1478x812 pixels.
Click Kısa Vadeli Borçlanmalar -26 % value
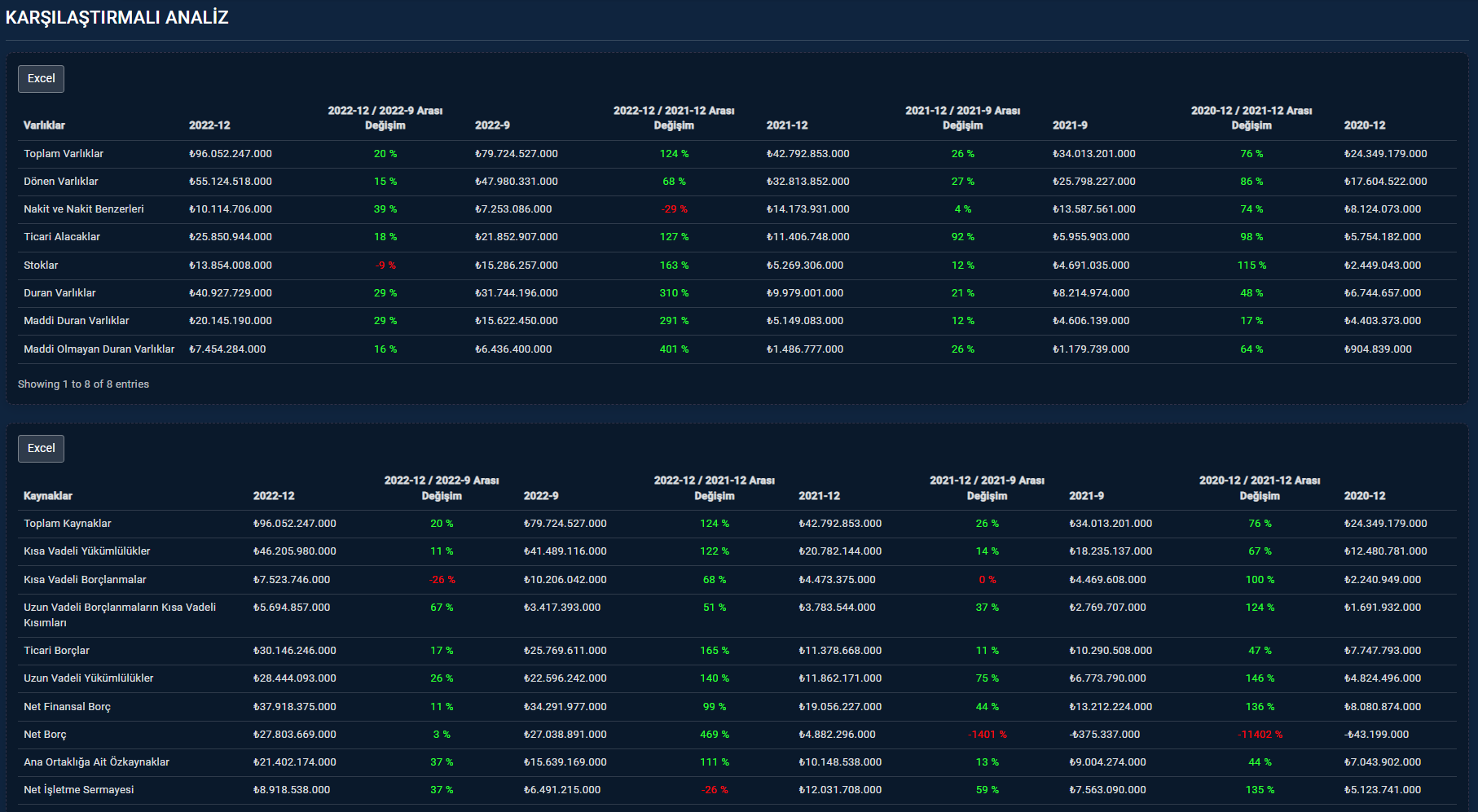(442, 580)
